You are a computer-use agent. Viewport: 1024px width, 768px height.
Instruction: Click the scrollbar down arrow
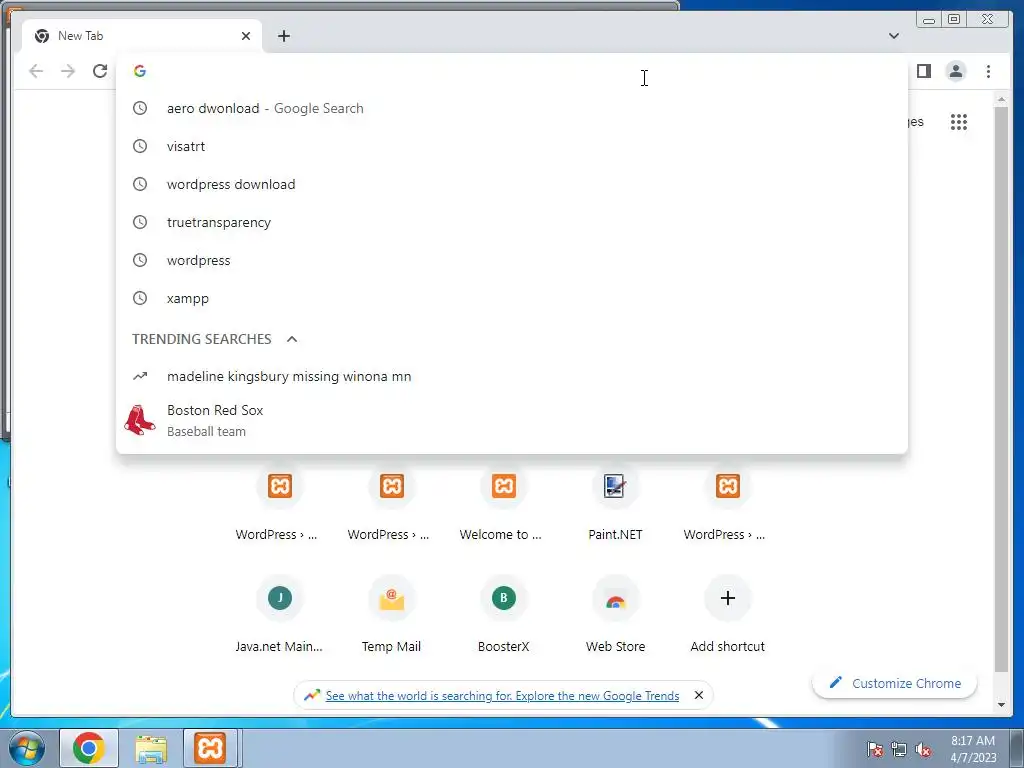1001,705
